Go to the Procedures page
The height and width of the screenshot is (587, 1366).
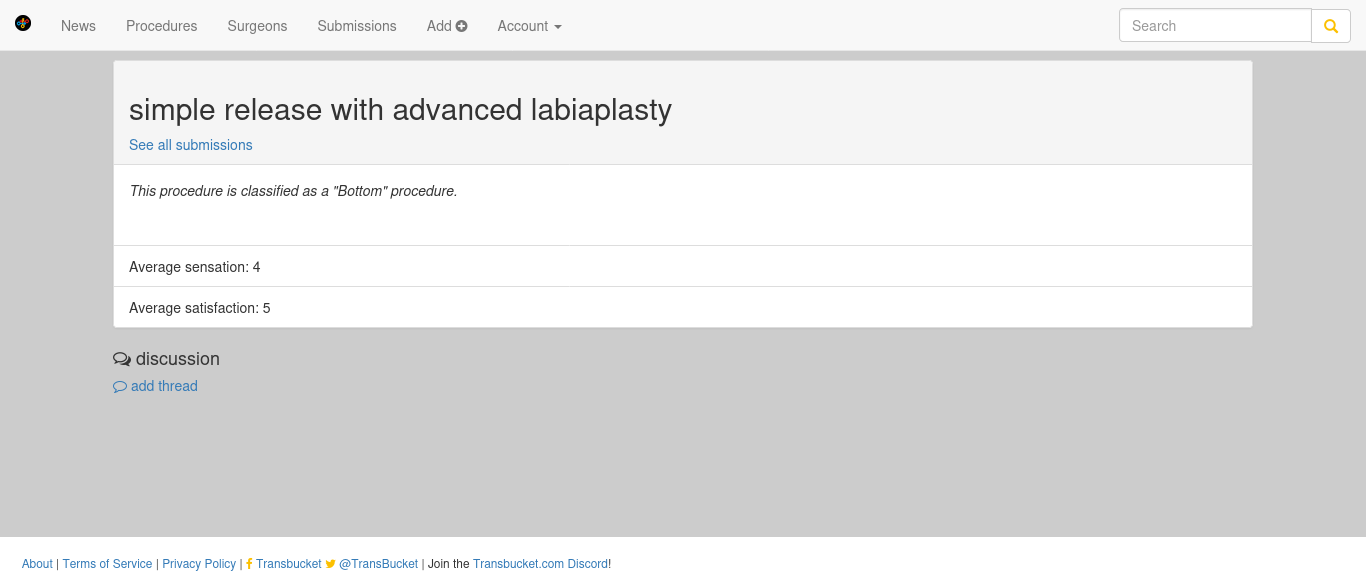click(x=162, y=26)
